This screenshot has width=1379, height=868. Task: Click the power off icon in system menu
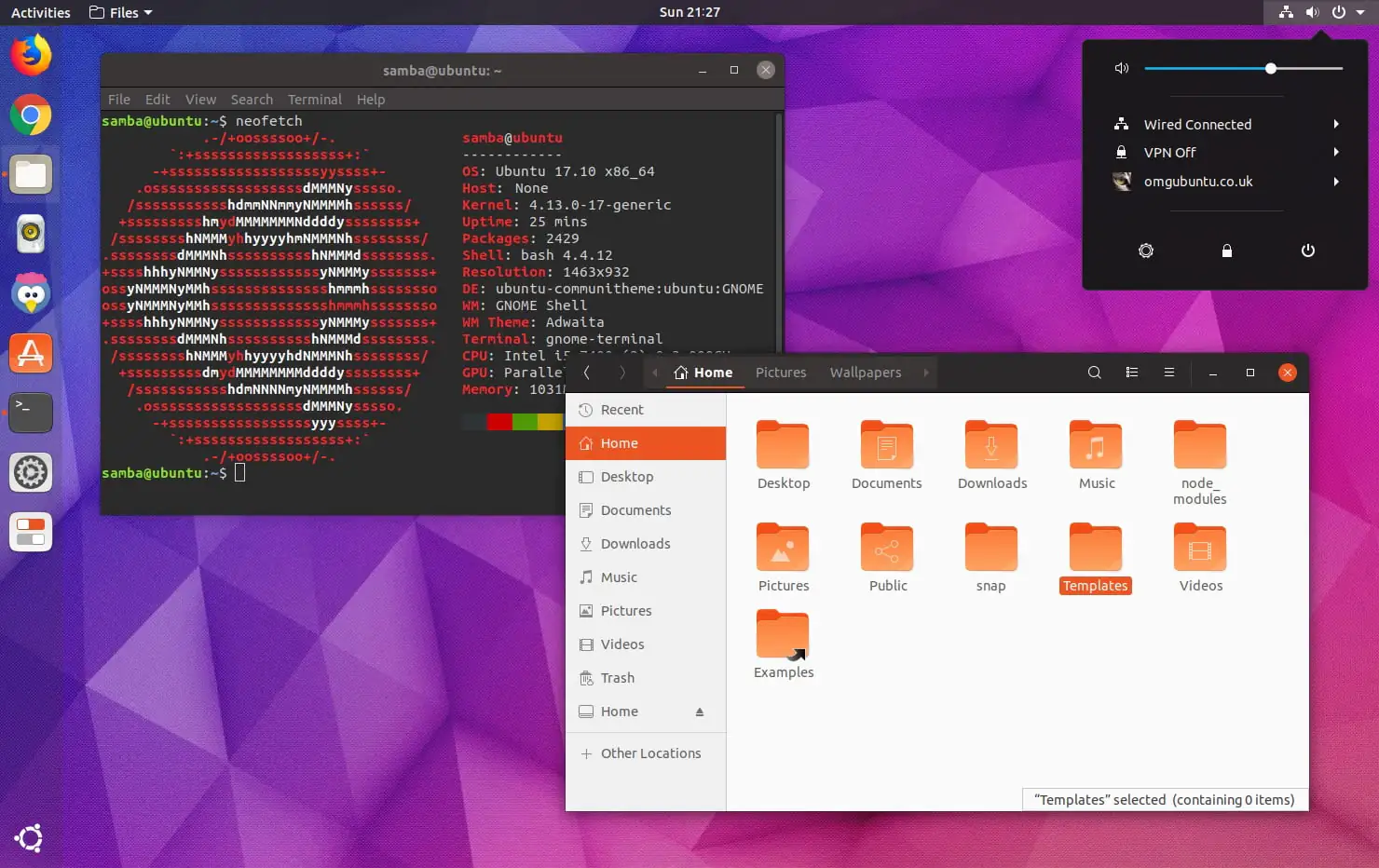point(1307,251)
